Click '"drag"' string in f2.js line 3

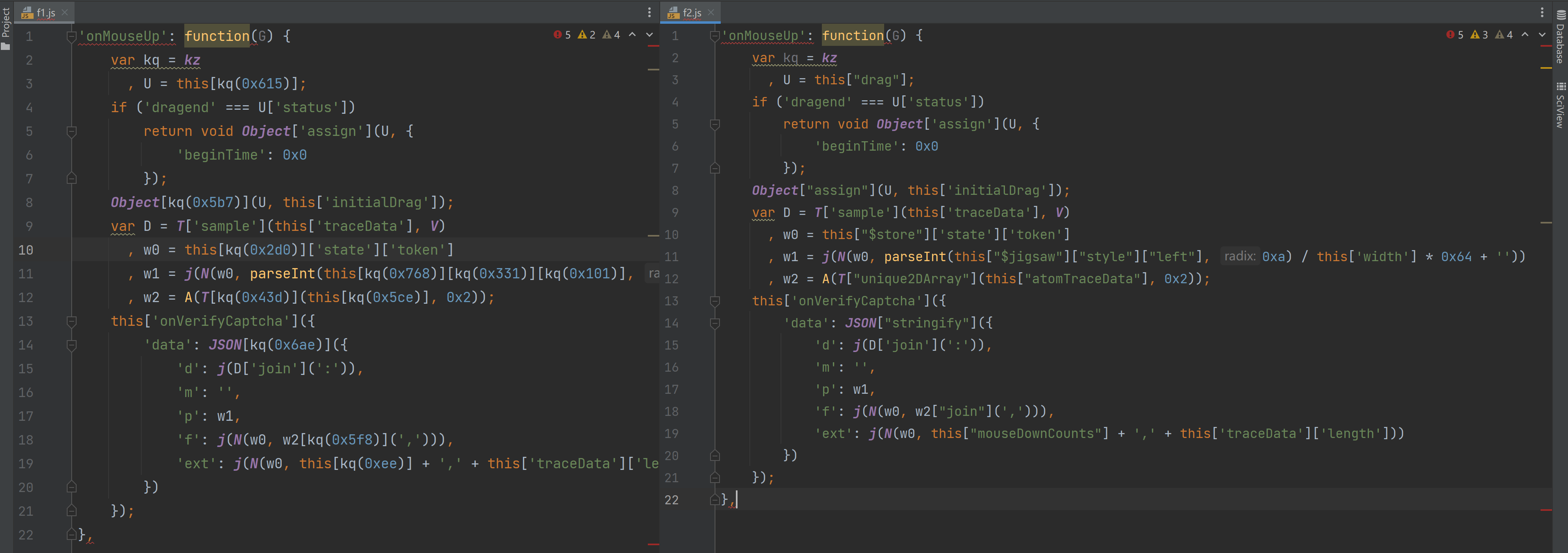[876, 80]
